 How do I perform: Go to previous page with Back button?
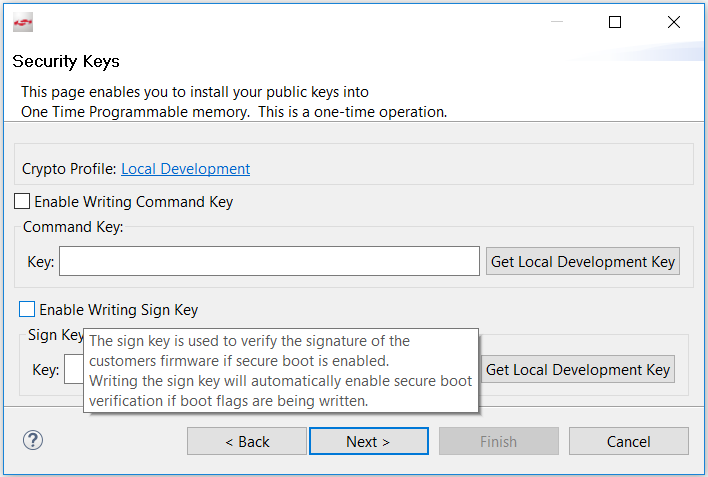tap(247, 441)
